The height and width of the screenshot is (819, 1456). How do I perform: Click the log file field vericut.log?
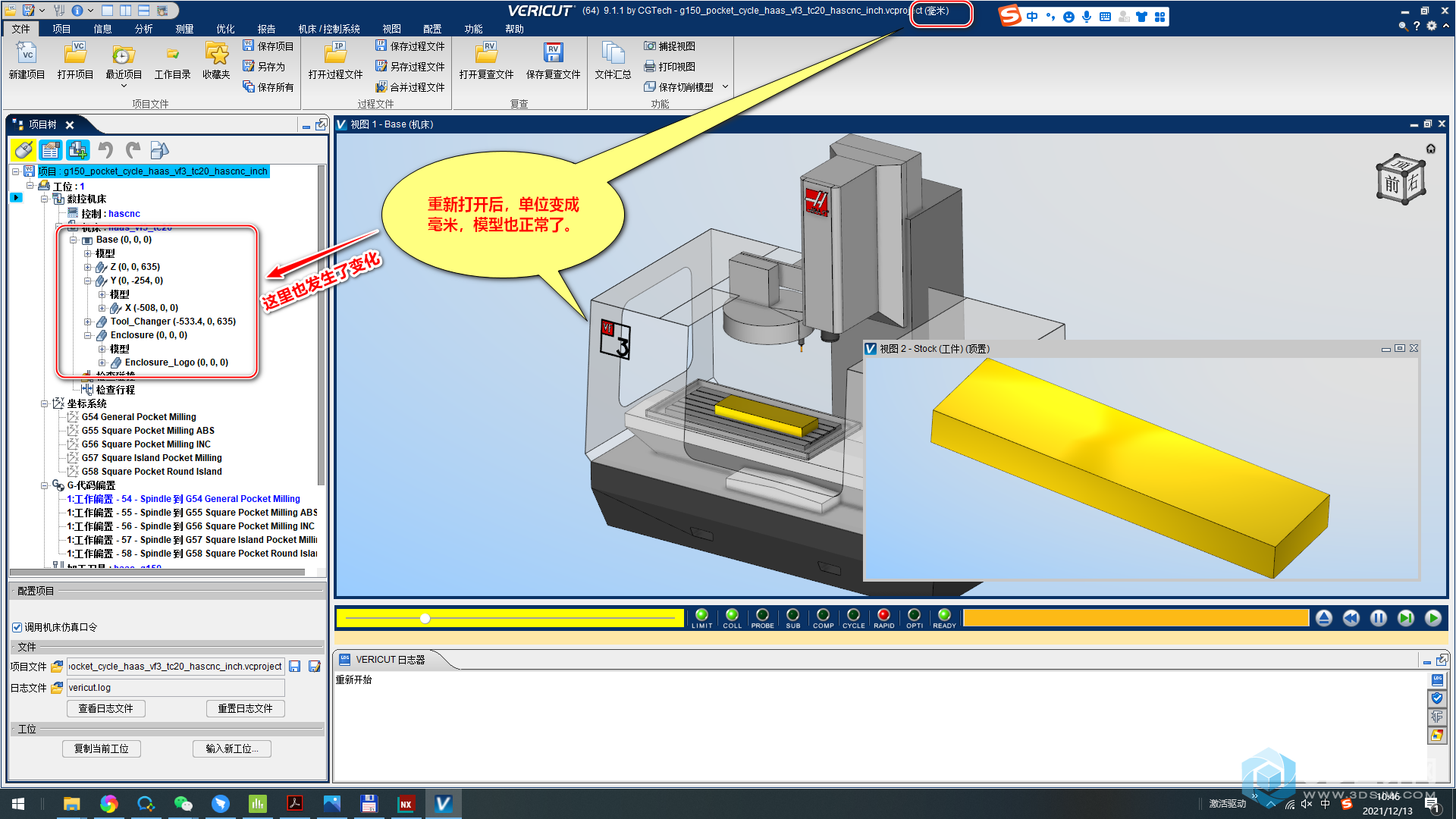[x=176, y=688]
